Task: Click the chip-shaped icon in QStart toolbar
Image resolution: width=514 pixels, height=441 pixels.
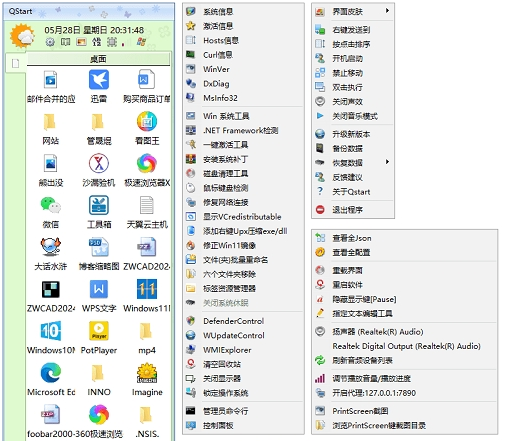Action: click(x=112, y=42)
